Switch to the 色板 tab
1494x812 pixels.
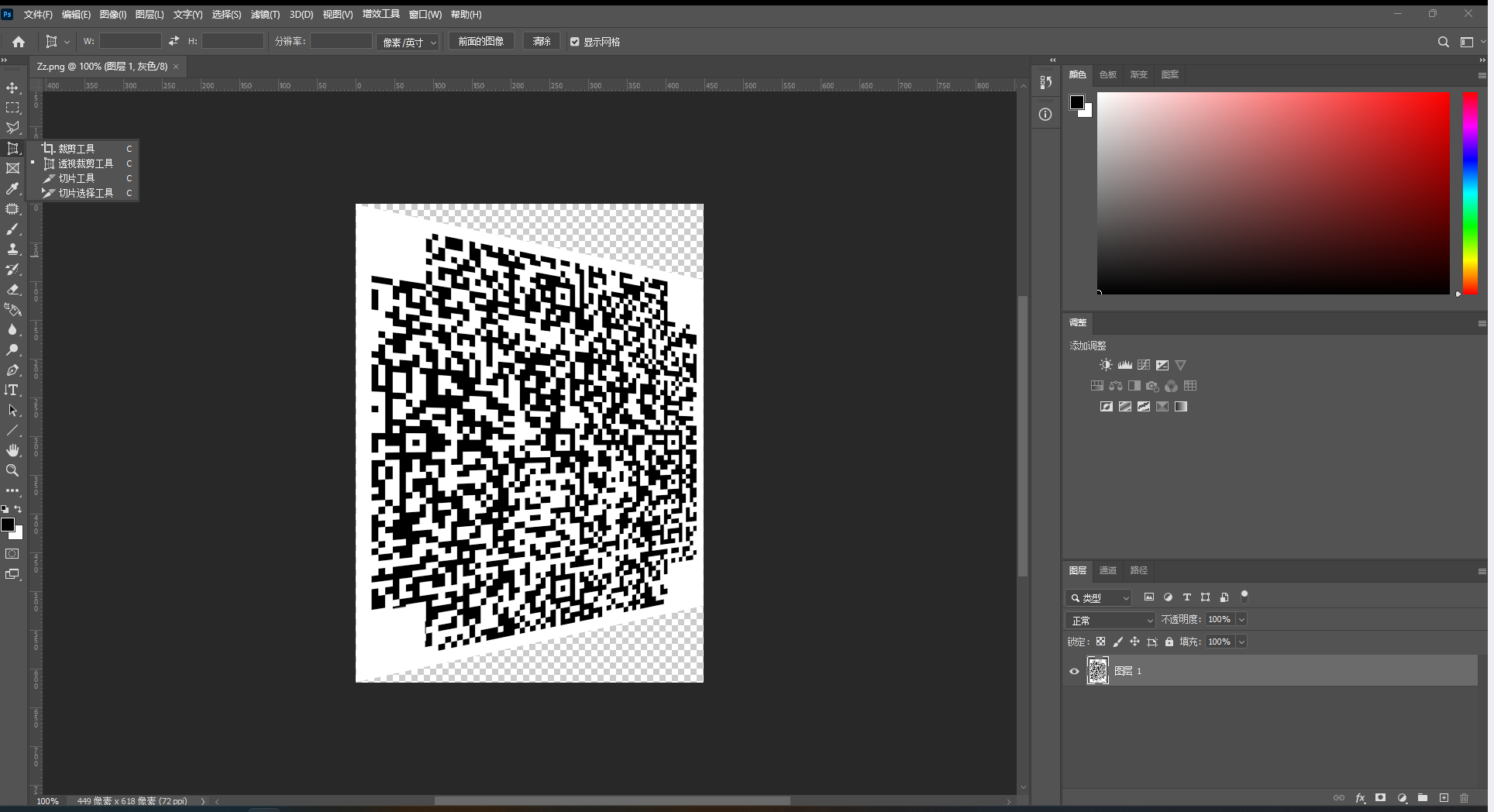click(1108, 74)
